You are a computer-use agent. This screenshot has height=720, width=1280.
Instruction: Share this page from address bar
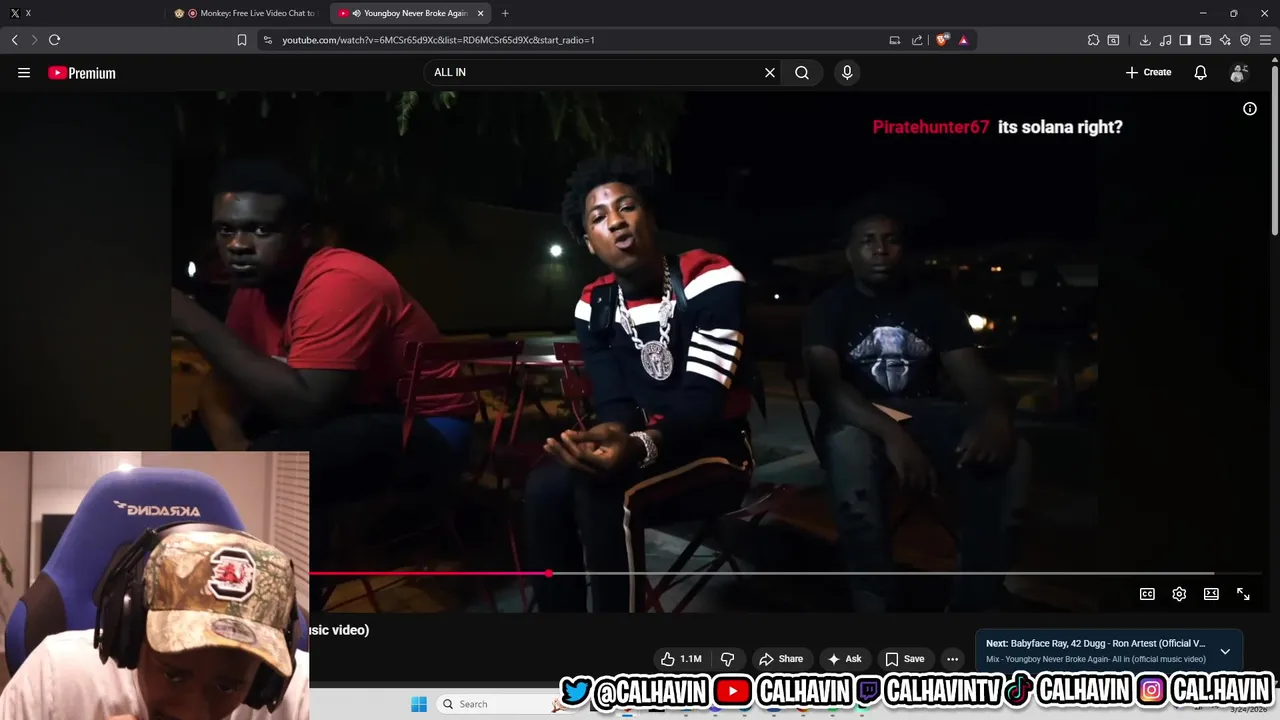pyautogui.click(x=917, y=40)
